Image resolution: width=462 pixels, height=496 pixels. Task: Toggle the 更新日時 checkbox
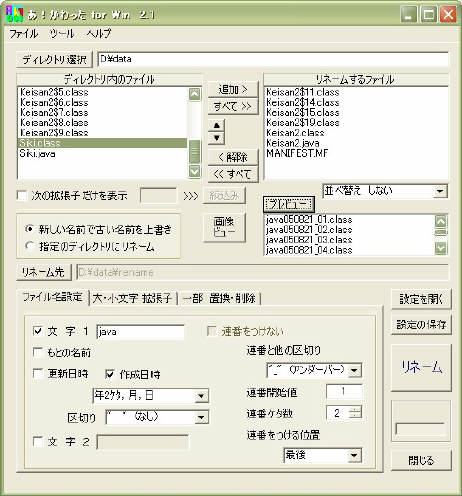pyautogui.click(x=38, y=374)
